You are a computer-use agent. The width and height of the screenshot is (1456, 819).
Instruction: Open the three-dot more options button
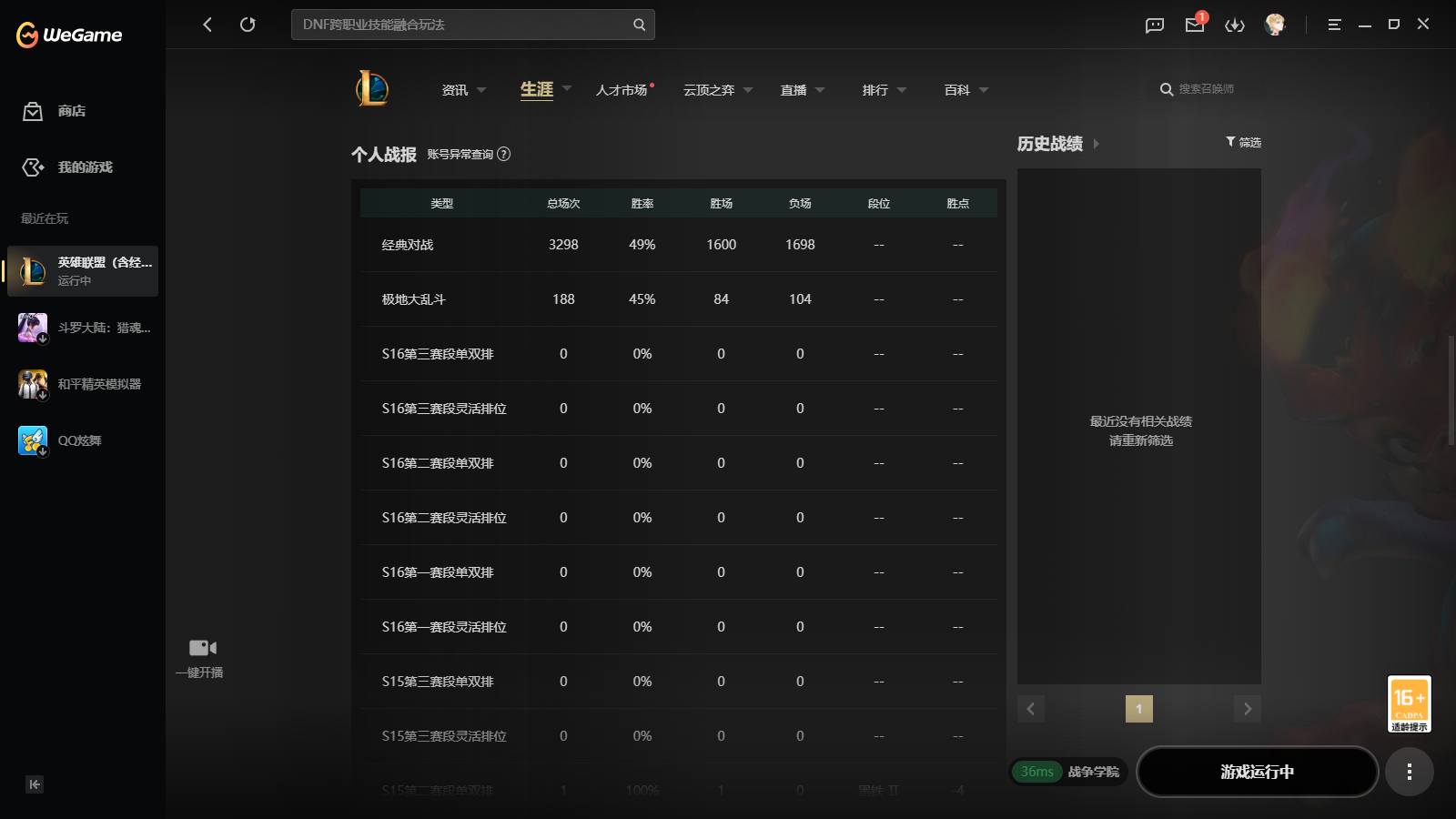tap(1410, 772)
